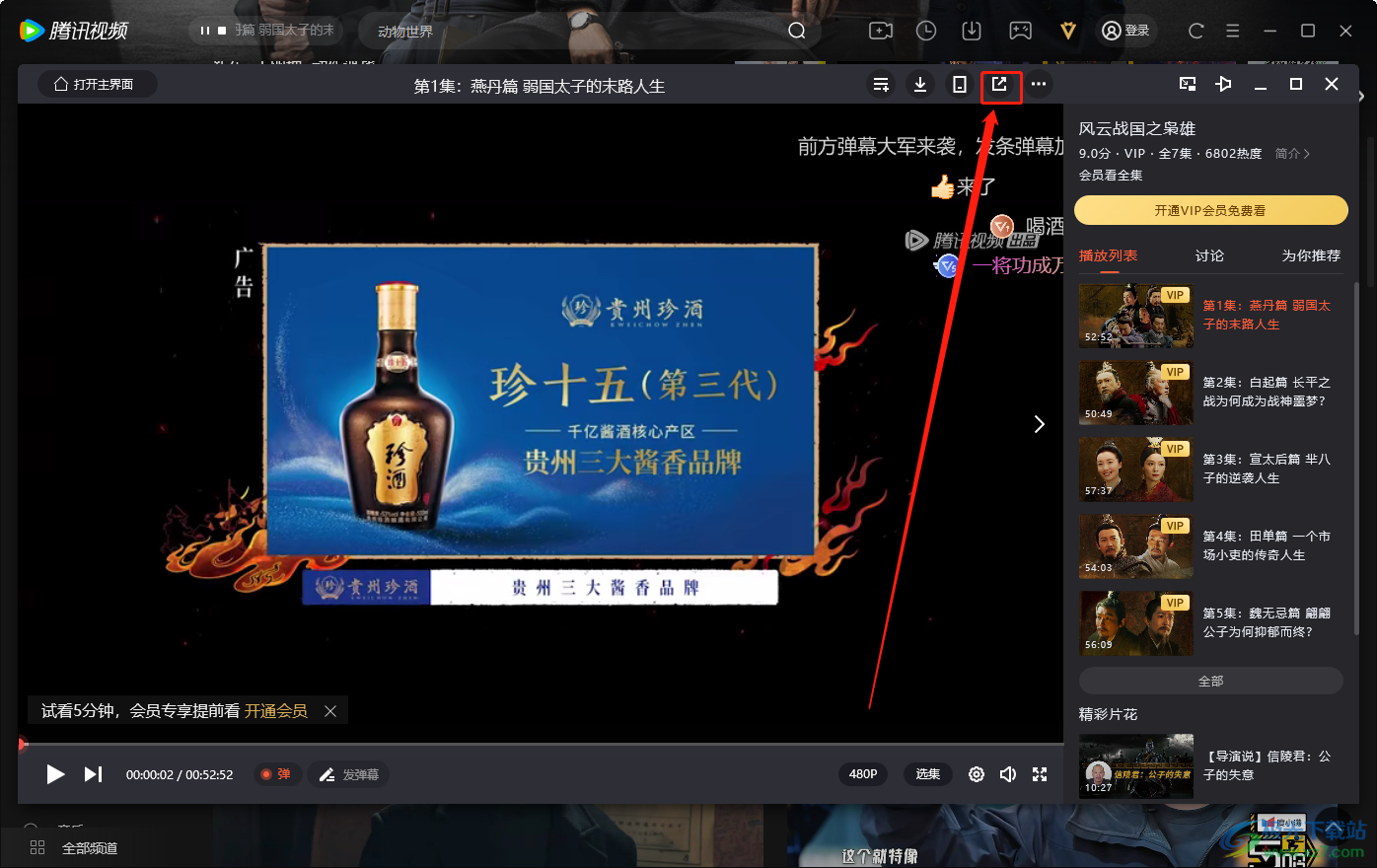Click the 登录 login button

click(x=1125, y=31)
